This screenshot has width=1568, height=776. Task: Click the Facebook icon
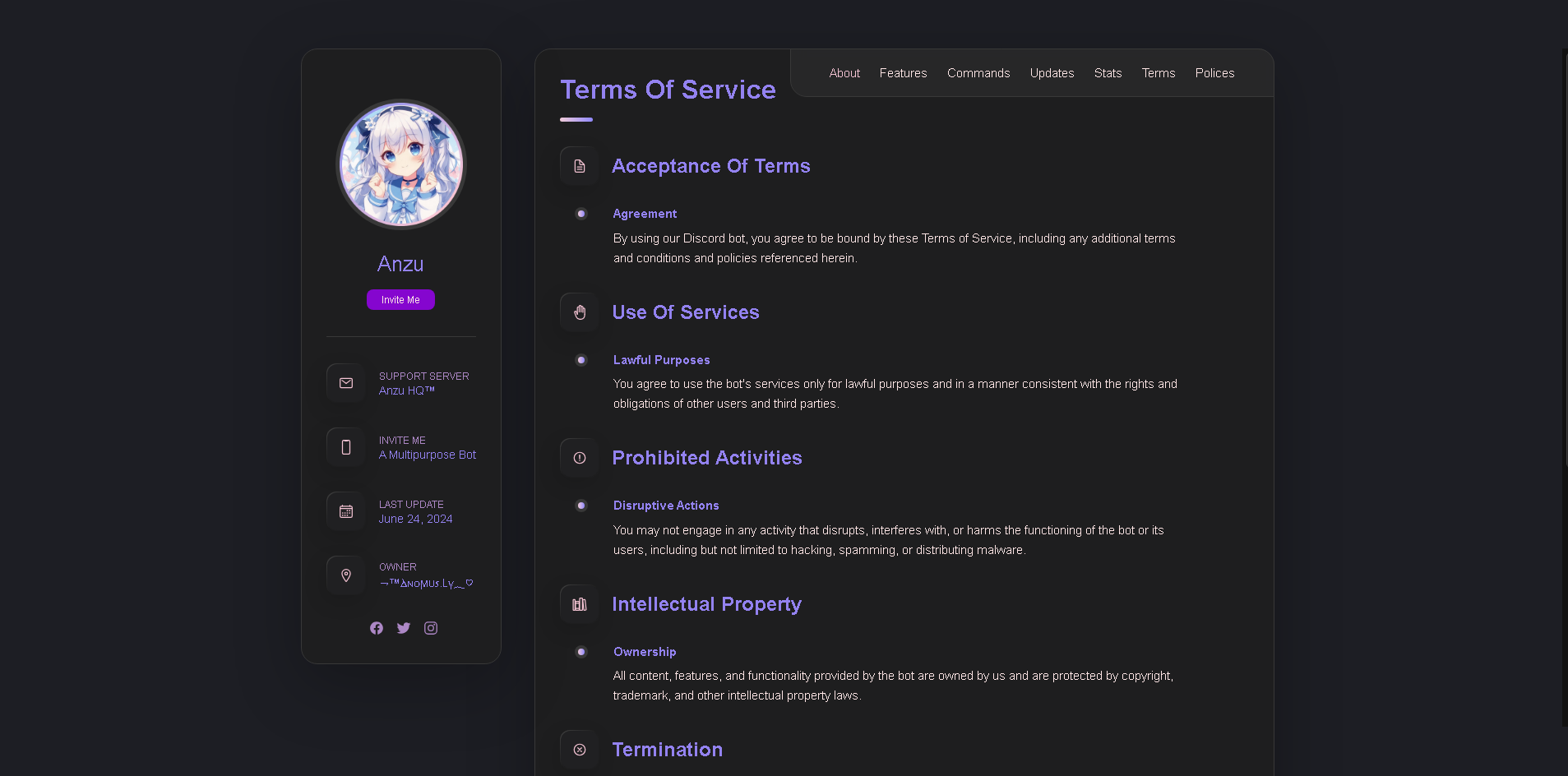(x=376, y=627)
